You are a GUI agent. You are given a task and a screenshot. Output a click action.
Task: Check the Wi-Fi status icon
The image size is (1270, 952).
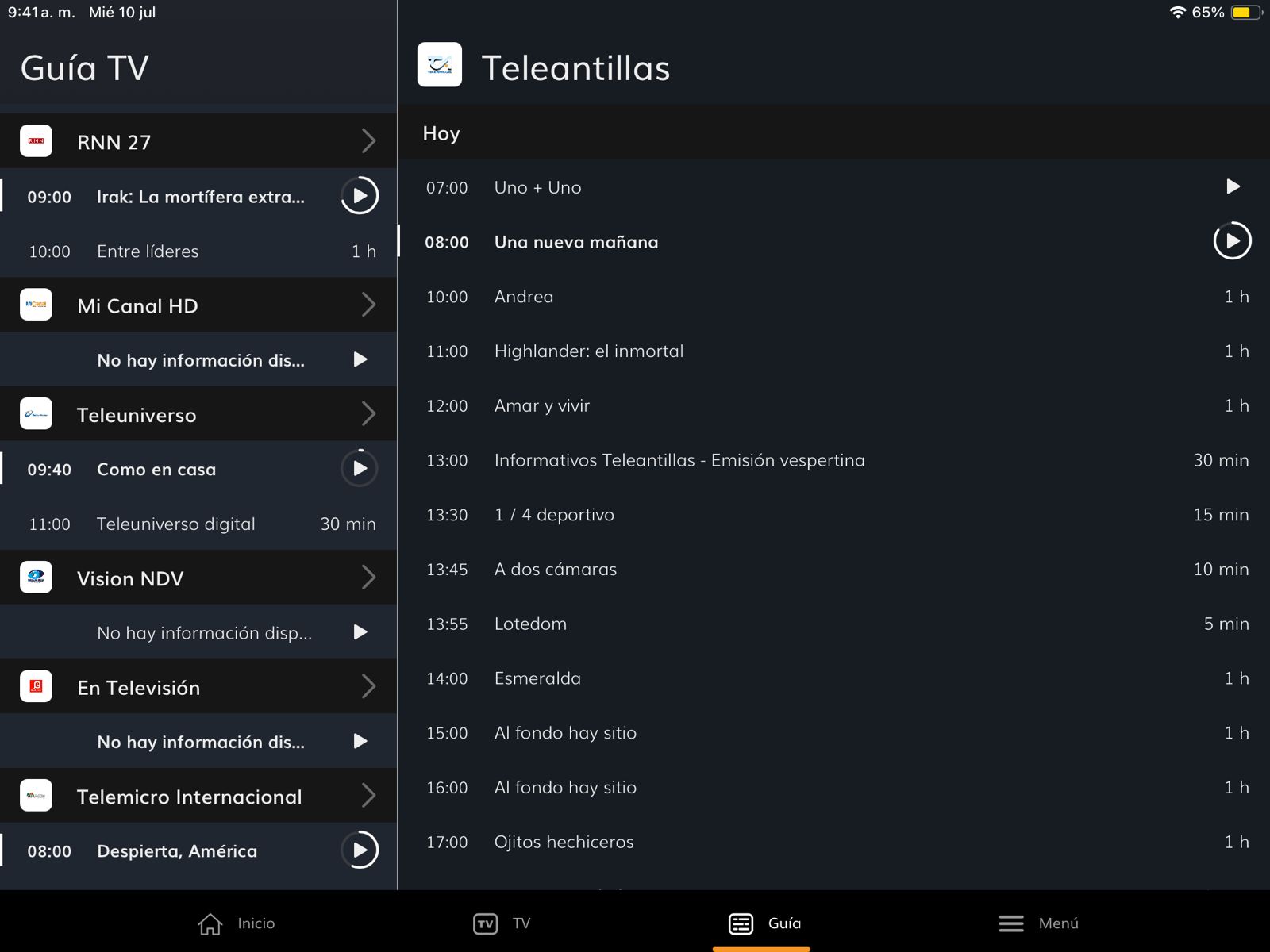pyautogui.click(x=1178, y=12)
